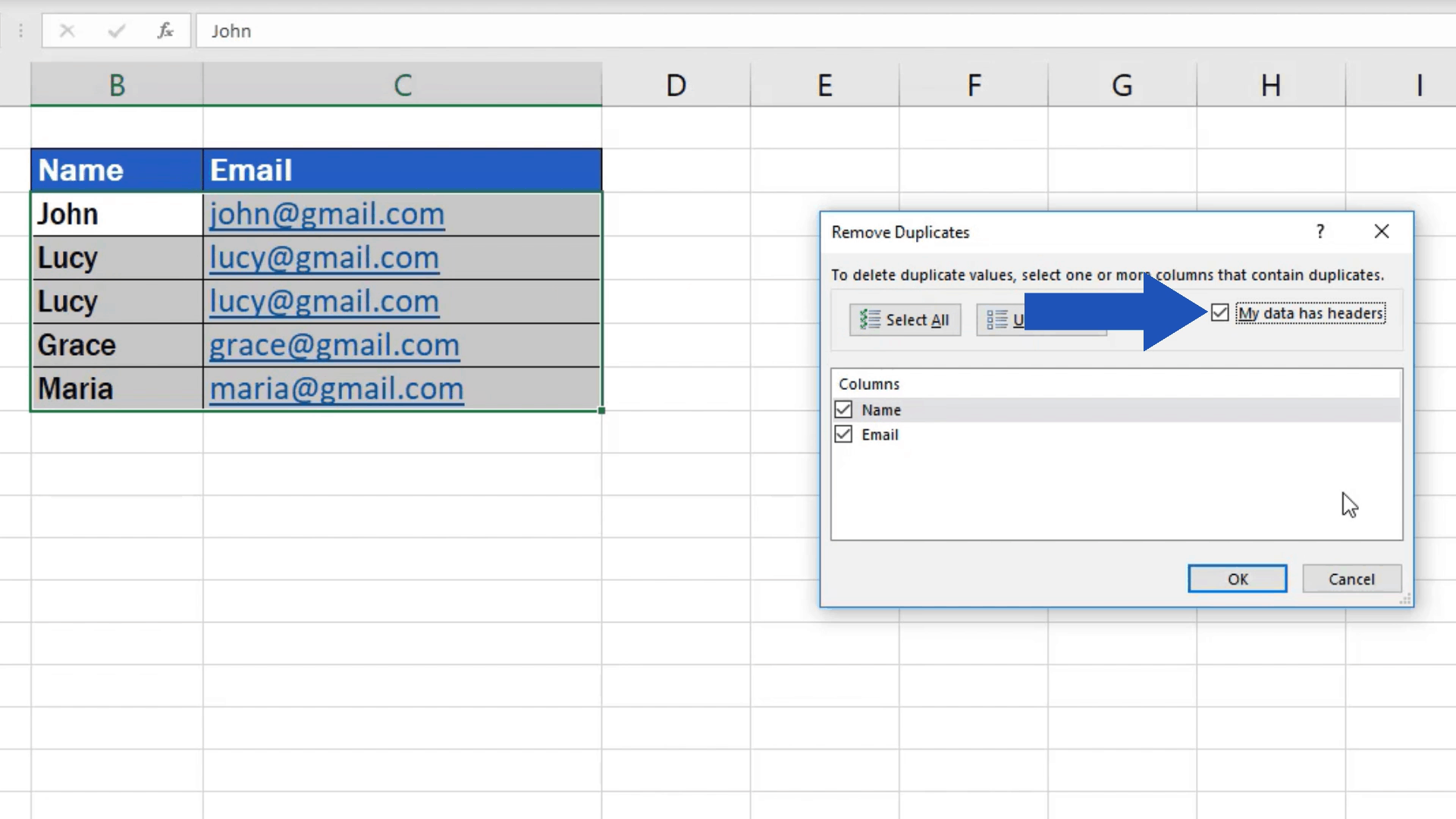Open the john@gmail.com hyperlink

pos(327,214)
